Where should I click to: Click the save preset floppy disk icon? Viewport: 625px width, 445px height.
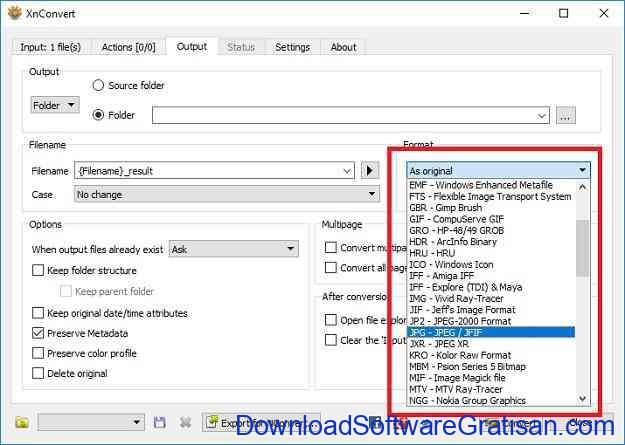tap(159, 422)
